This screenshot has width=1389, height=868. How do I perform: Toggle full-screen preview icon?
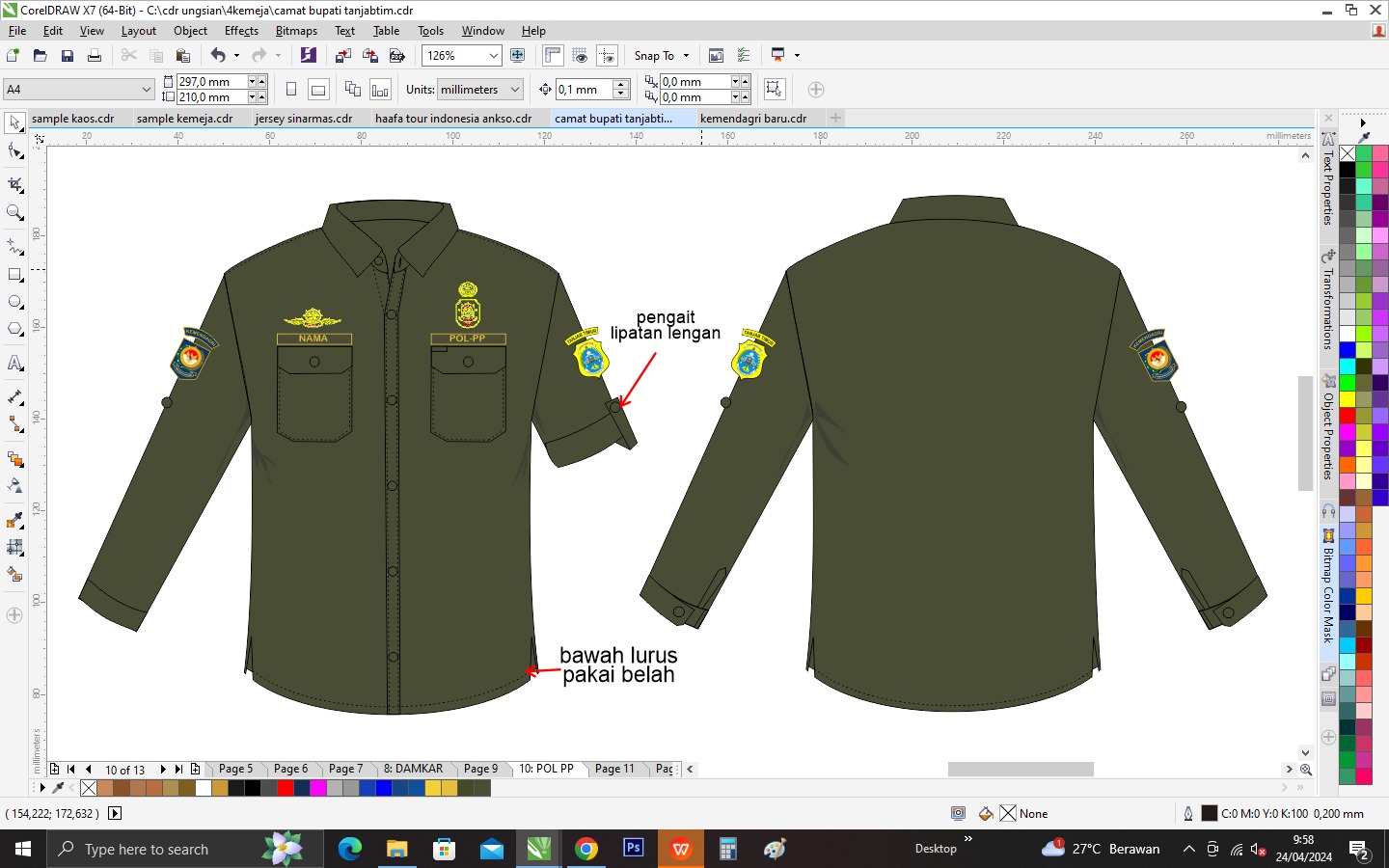518,56
